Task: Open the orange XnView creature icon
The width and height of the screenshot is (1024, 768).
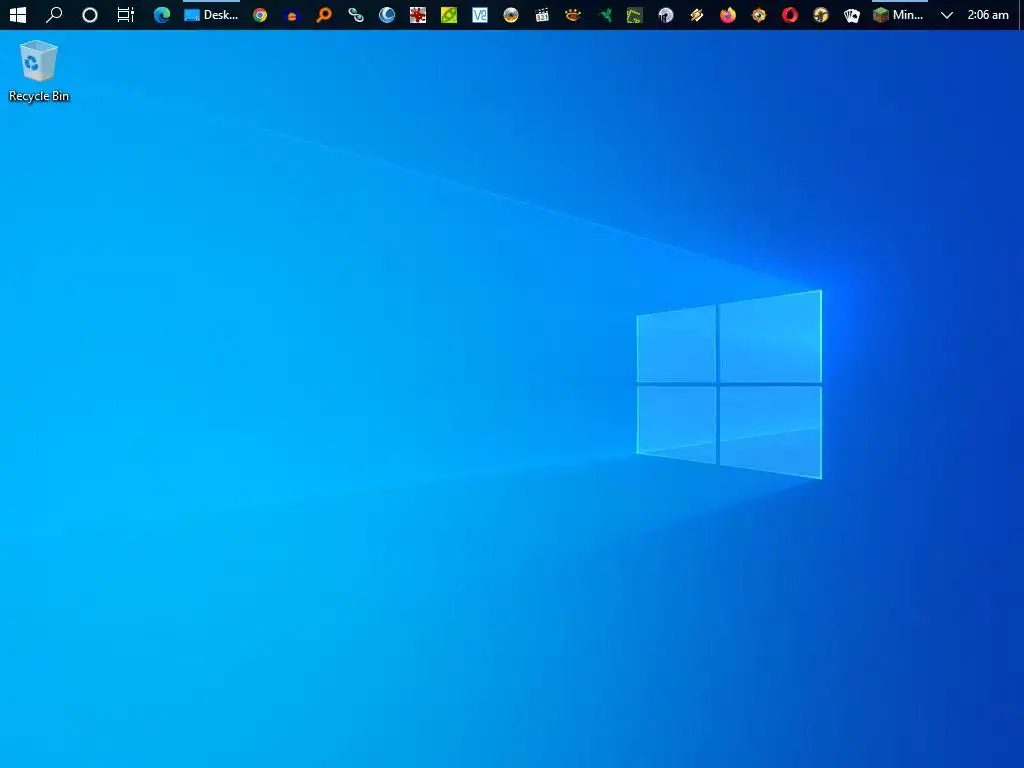Action: 573,14
